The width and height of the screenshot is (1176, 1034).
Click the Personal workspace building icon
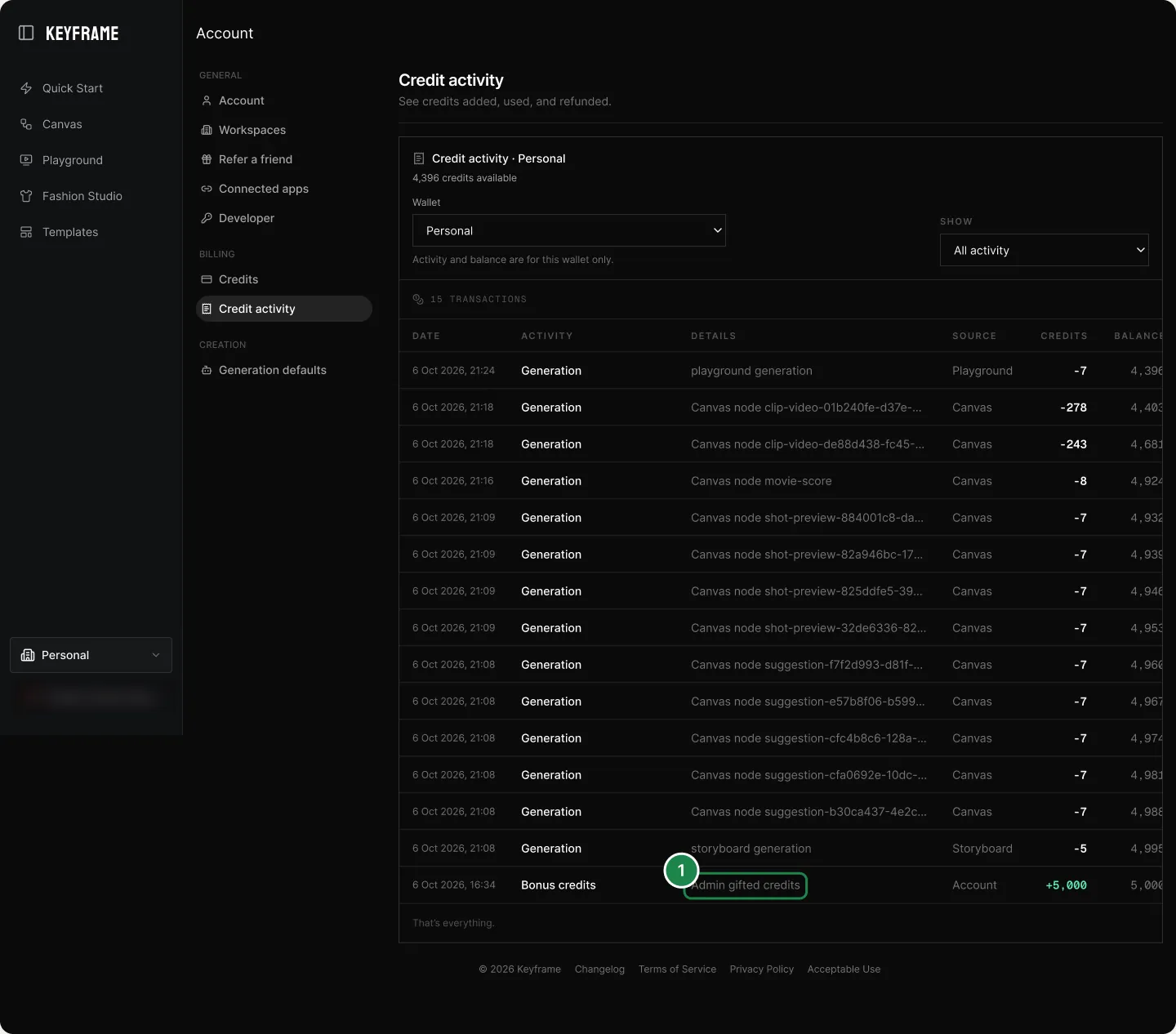point(28,655)
